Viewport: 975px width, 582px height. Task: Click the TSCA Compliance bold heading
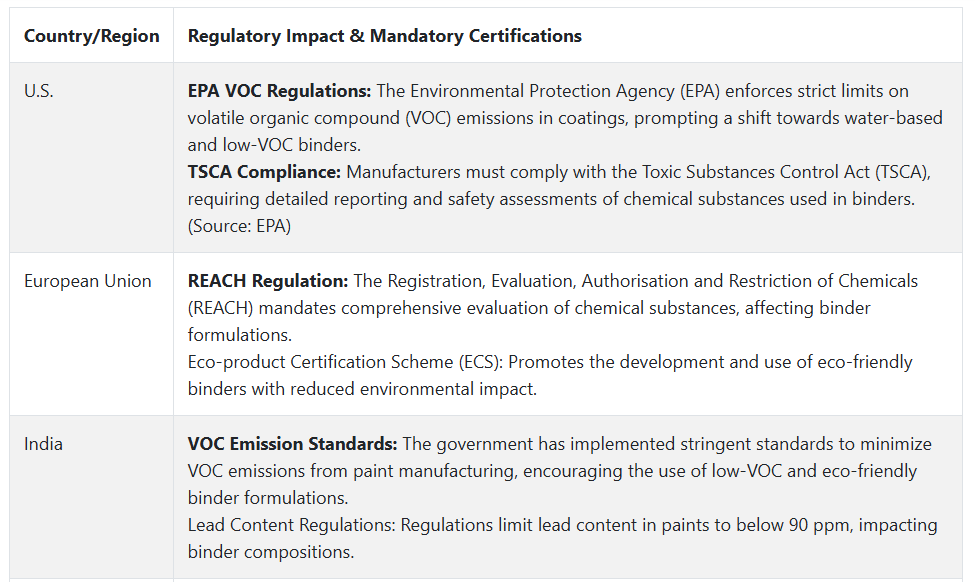264,172
